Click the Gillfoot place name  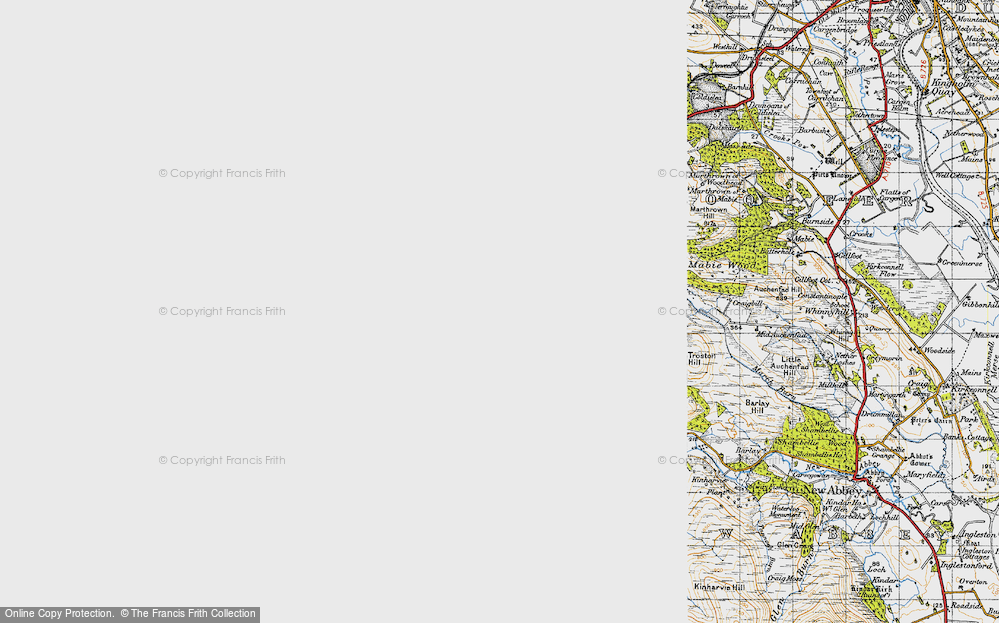pyautogui.click(x=849, y=255)
